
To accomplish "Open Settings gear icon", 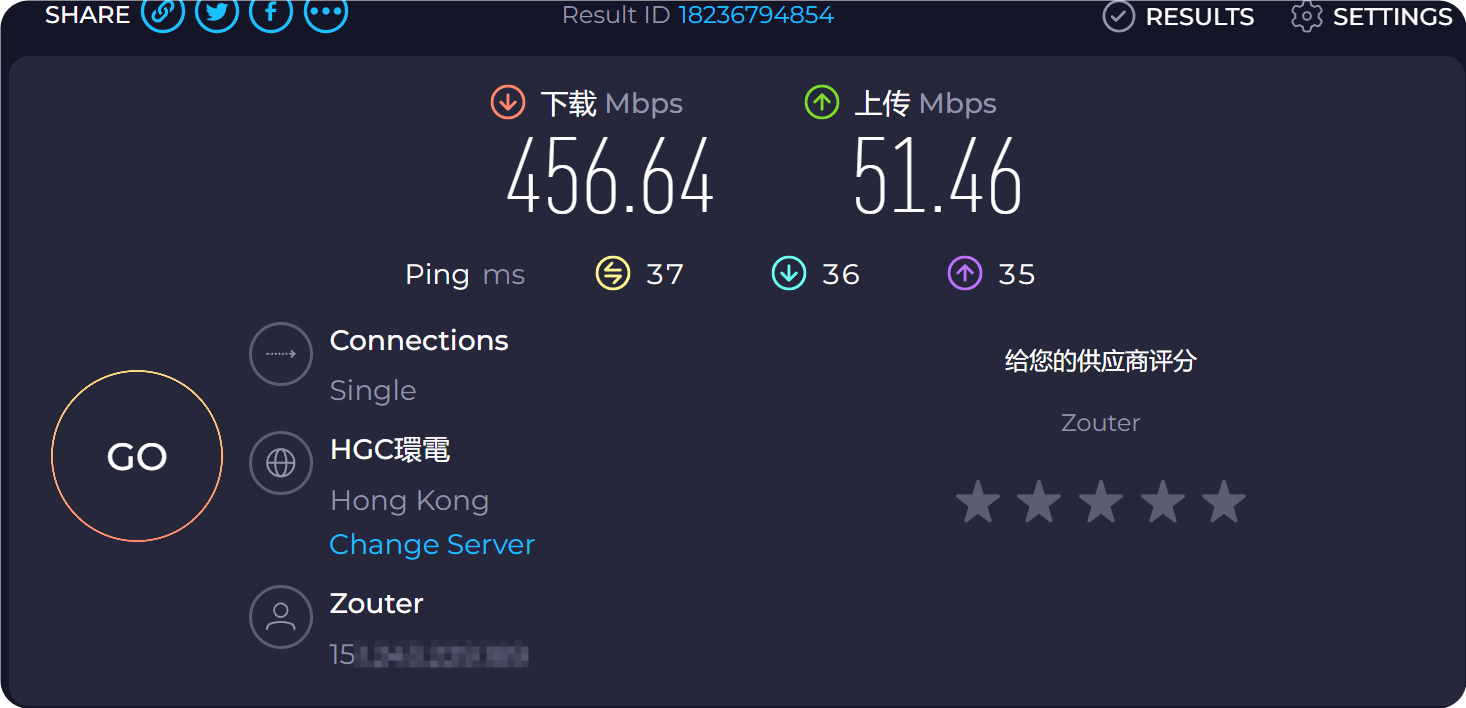I will pyautogui.click(x=1306, y=16).
